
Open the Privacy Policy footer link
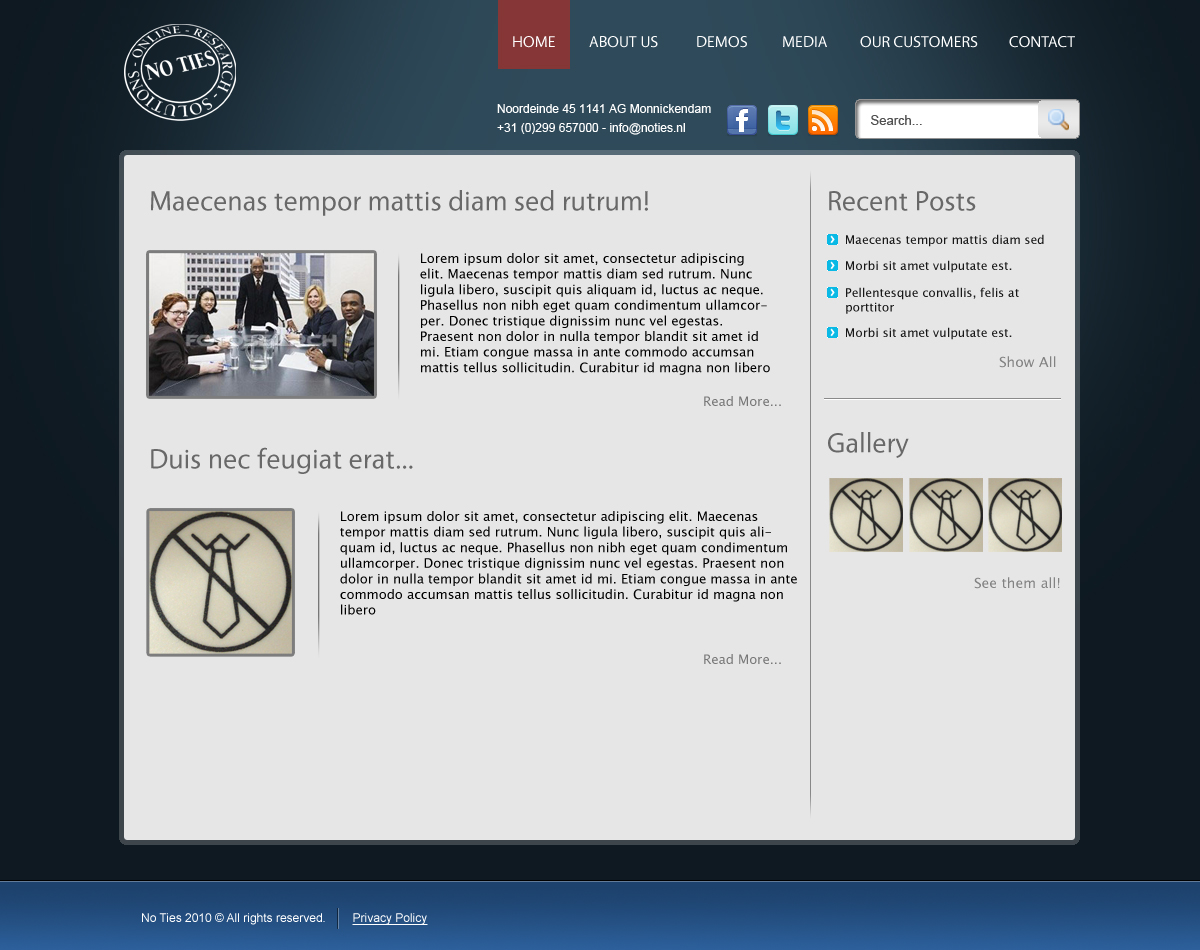tap(390, 918)
